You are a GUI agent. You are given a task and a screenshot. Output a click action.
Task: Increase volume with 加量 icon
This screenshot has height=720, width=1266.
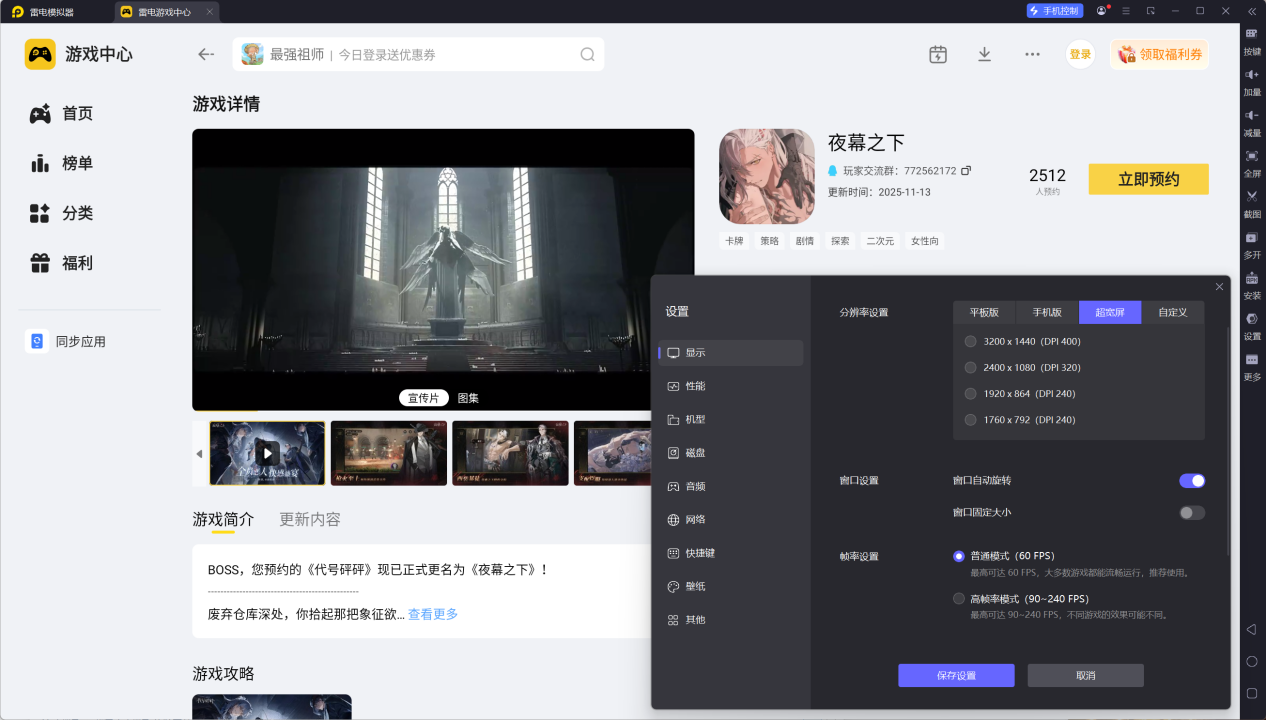1252,75
